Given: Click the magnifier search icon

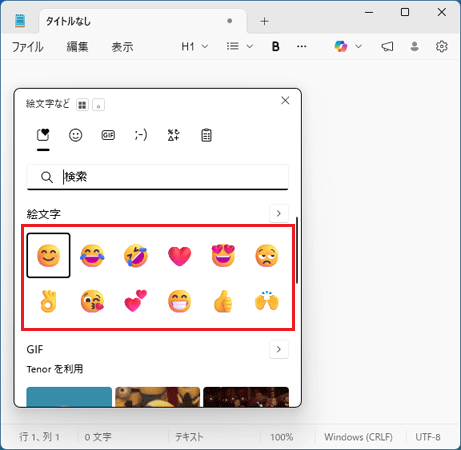Looking at the screenshot, I should tap(47, 177).
